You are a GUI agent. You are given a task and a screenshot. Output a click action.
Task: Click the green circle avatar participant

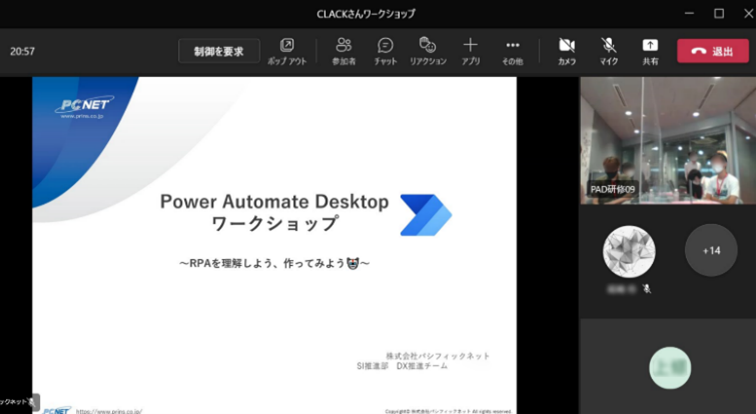point(670,368)
